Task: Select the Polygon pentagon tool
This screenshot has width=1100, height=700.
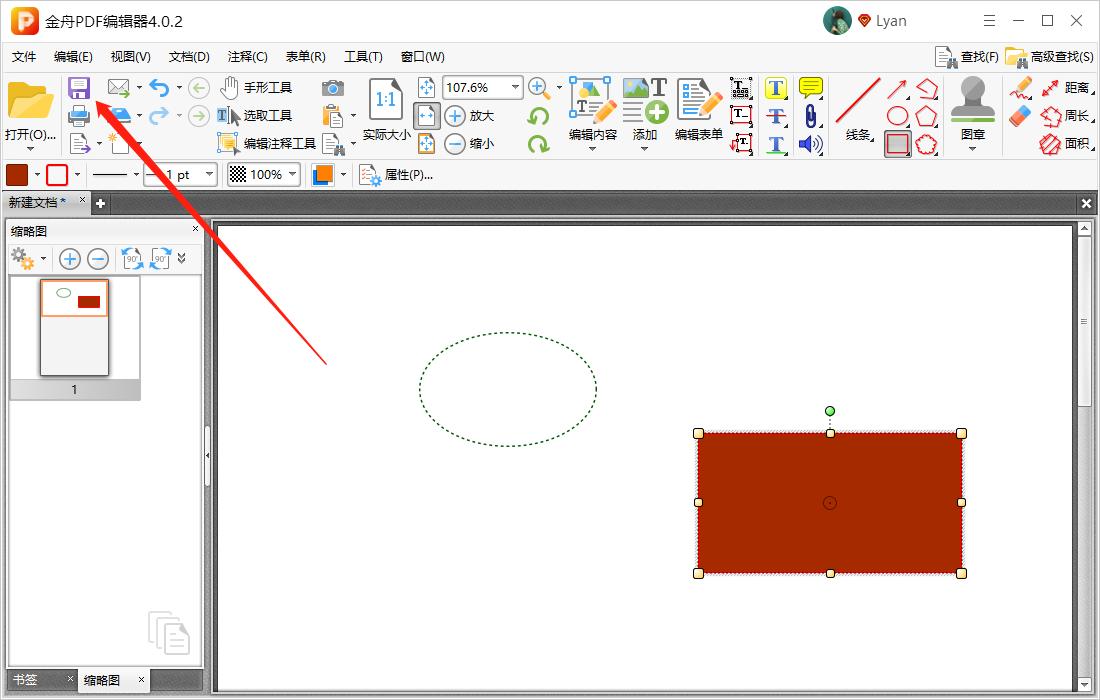Action: click(927, 116)
